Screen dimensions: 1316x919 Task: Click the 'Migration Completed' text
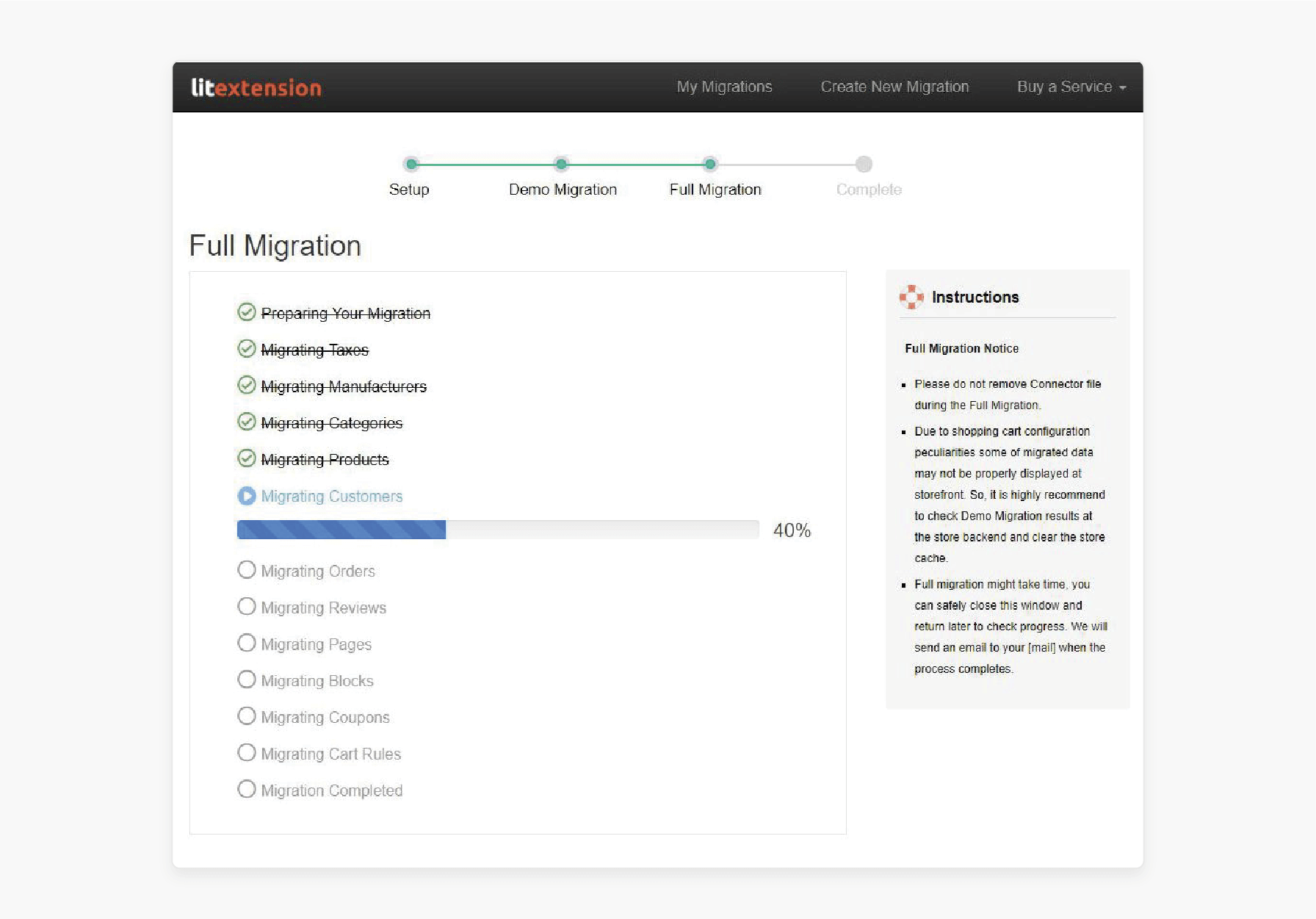coord(332,791)
